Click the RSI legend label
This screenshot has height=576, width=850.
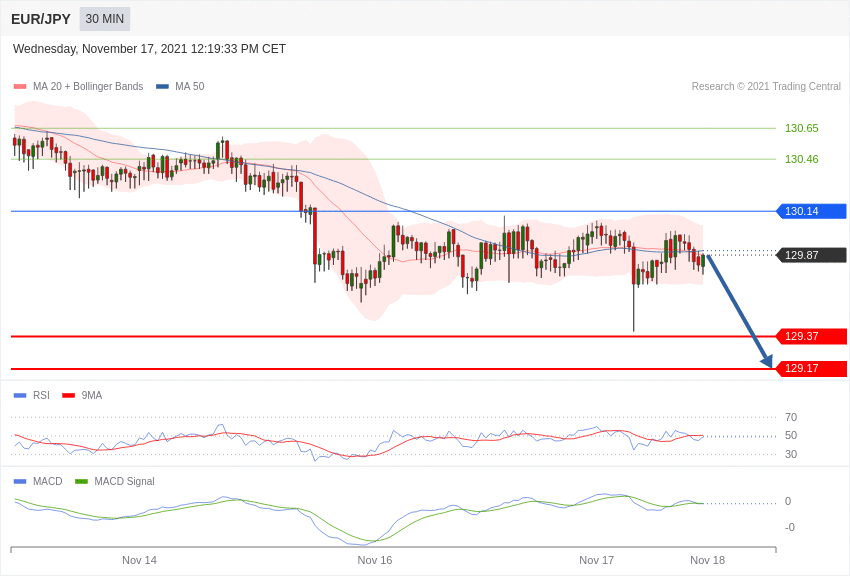tap(41, 396)
